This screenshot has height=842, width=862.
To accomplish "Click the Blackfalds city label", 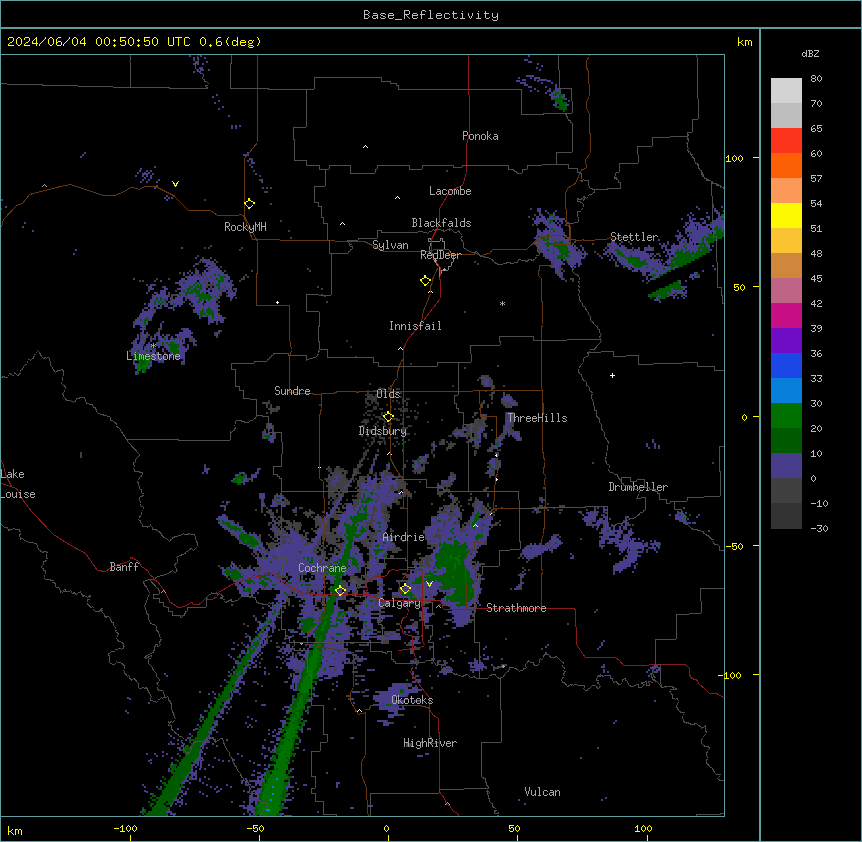I will click(441, 223).
